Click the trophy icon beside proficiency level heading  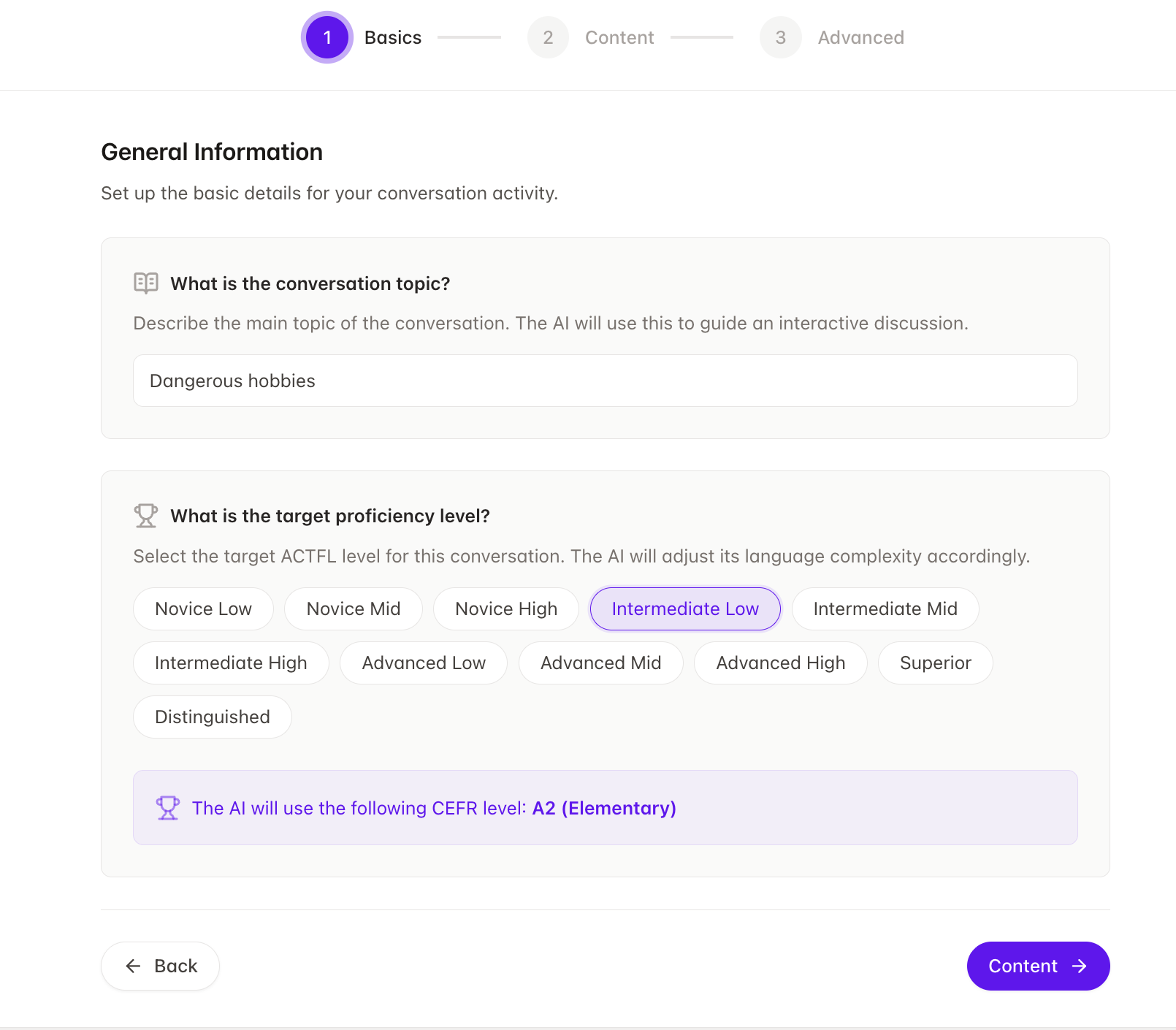click(146, 516)
